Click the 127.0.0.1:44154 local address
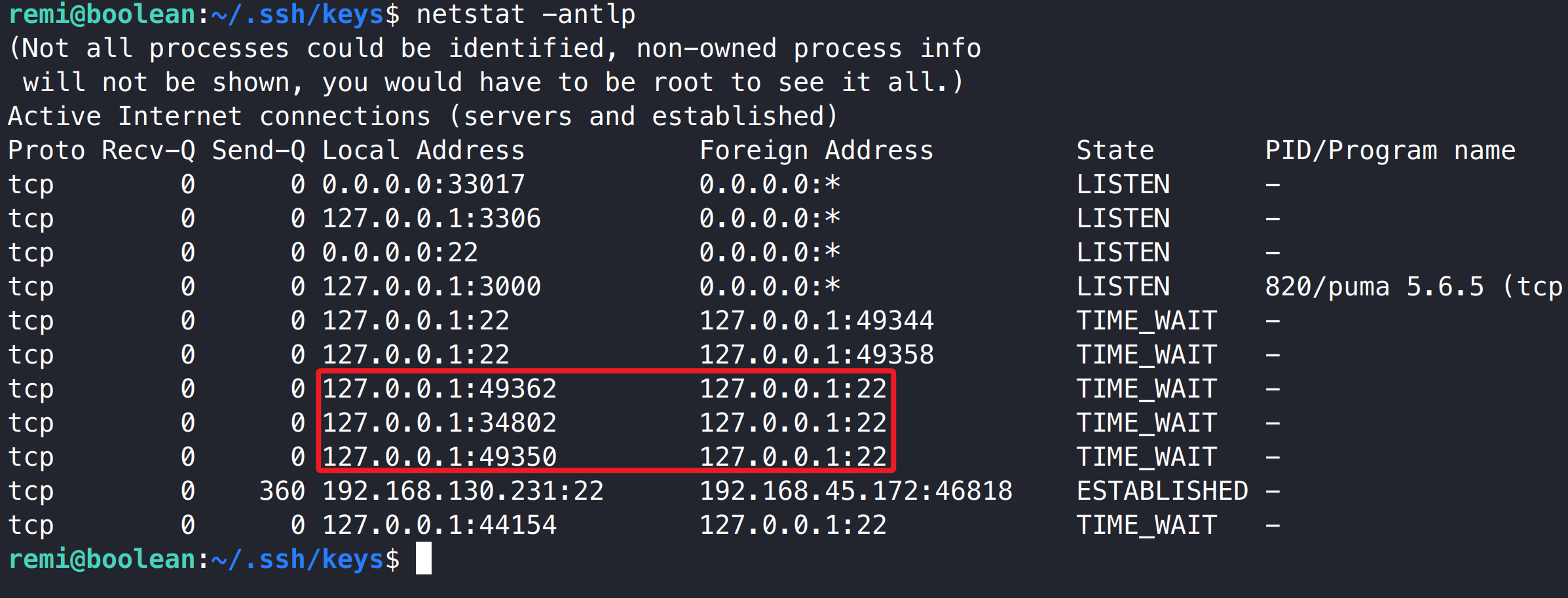 439,525
